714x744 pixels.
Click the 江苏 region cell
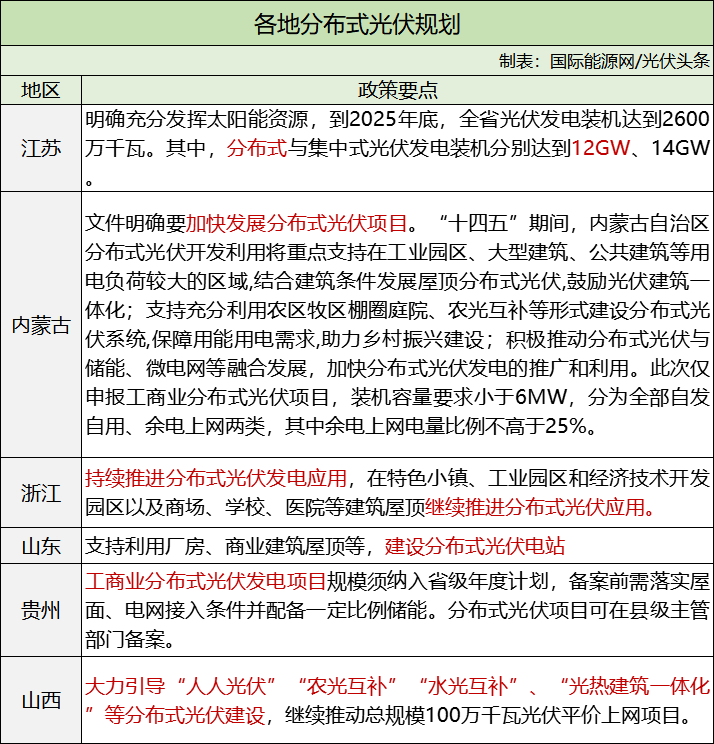click(x=41, y=148)
